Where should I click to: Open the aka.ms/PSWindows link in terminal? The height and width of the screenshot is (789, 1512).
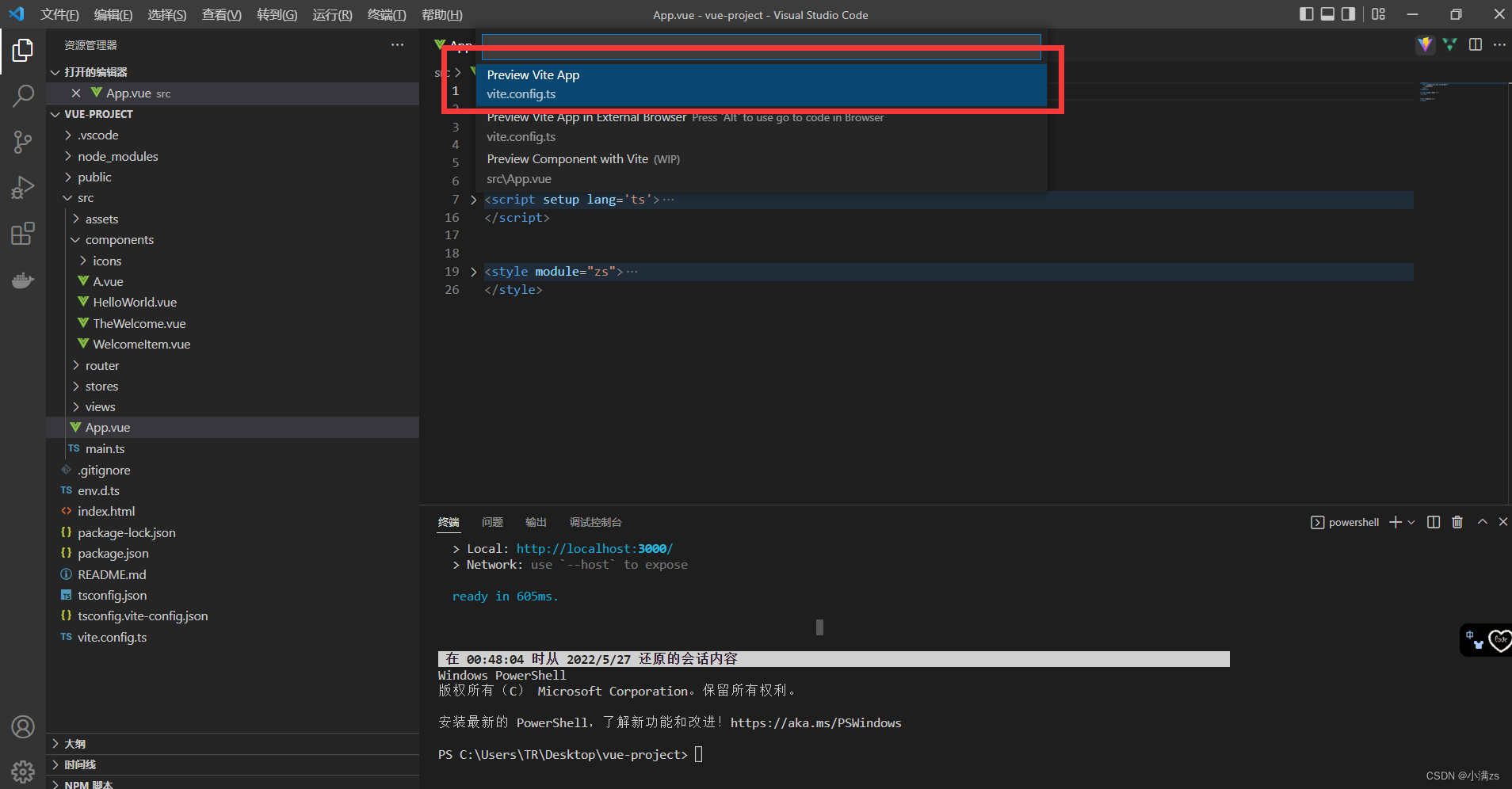click(816, 722)
